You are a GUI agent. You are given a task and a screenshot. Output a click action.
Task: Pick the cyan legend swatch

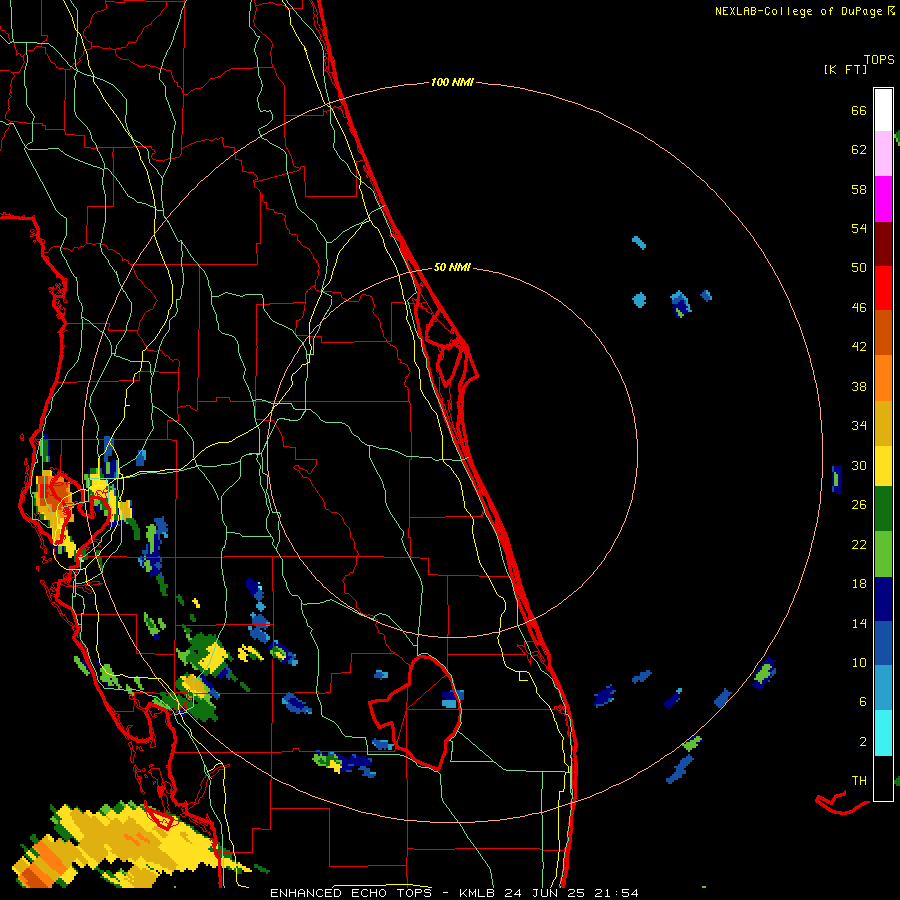click(x=883, y=733)
